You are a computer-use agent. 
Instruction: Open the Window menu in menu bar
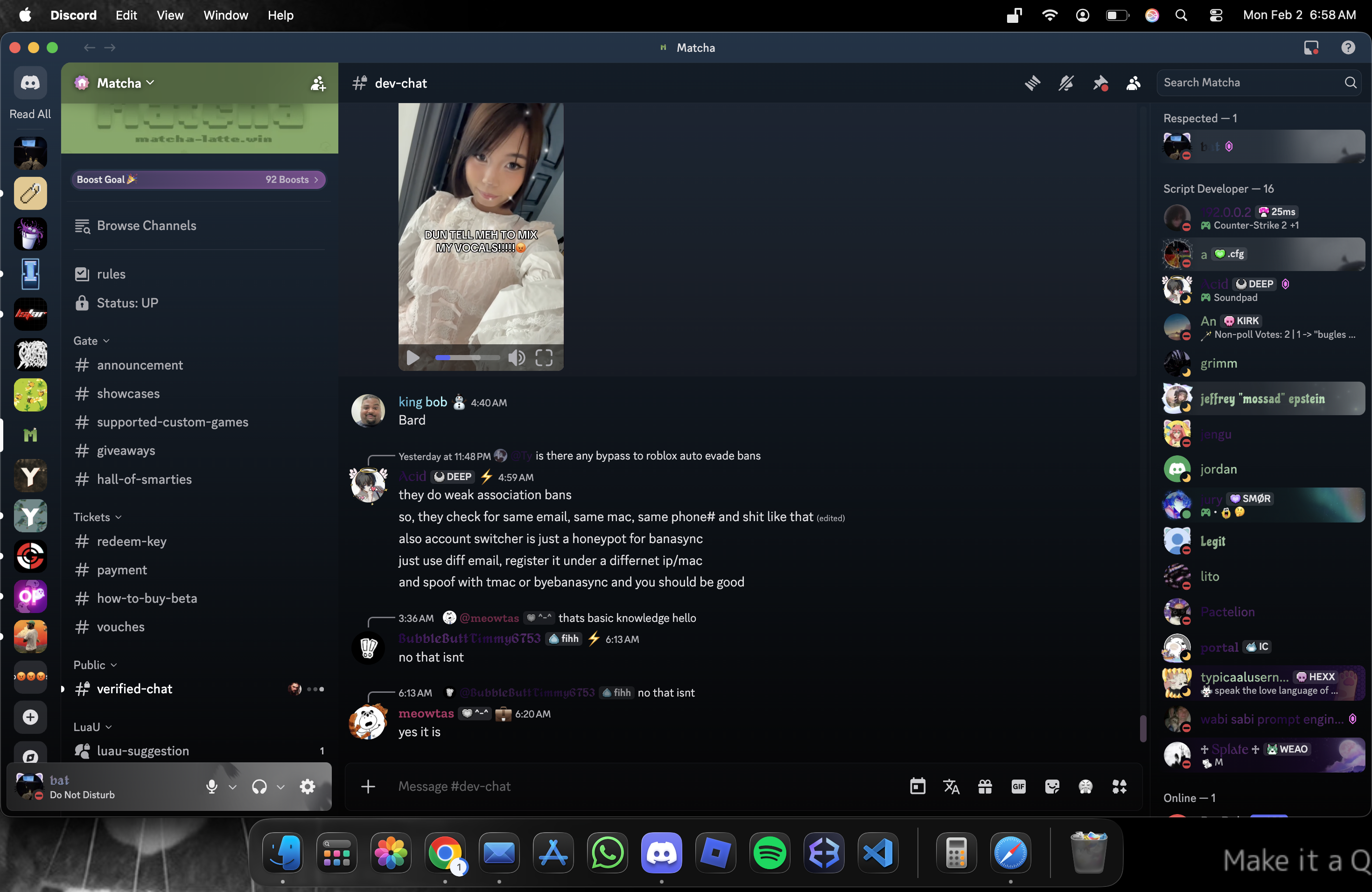pos(225,15)
